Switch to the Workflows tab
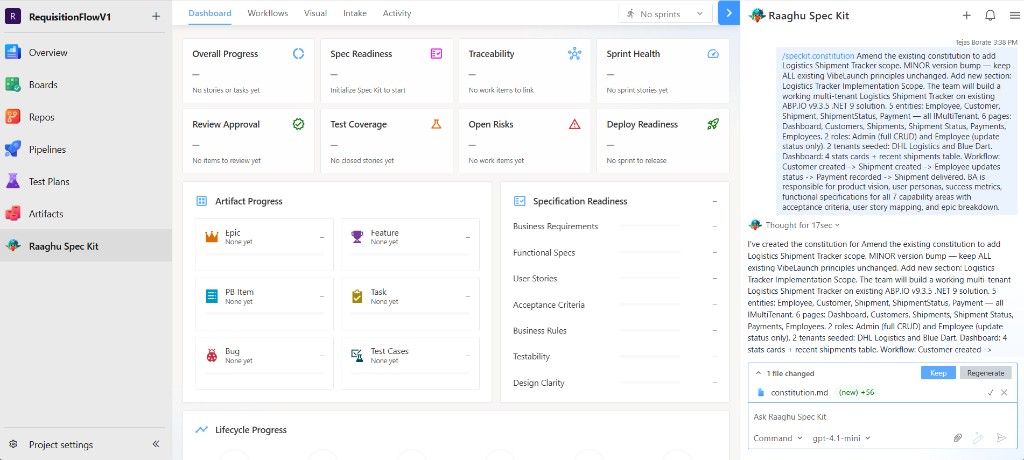 [268, 13]
